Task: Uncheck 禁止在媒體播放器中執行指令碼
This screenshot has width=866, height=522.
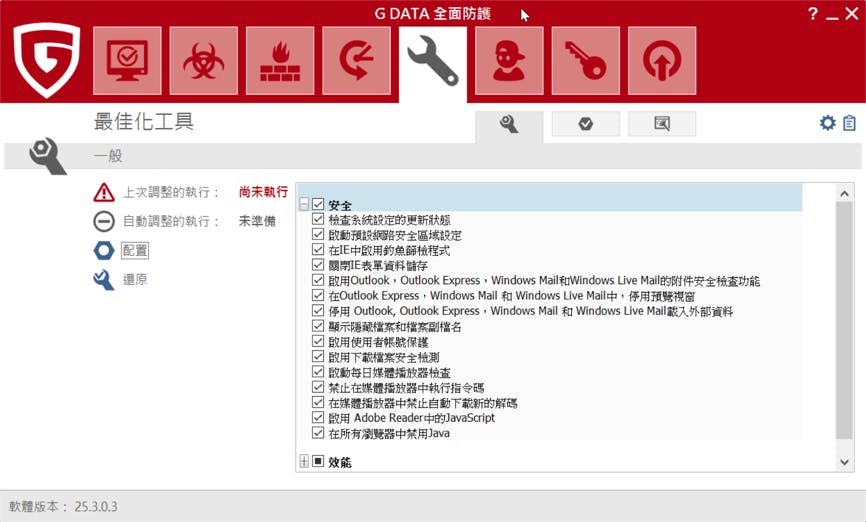Action: tap(318, 387)
